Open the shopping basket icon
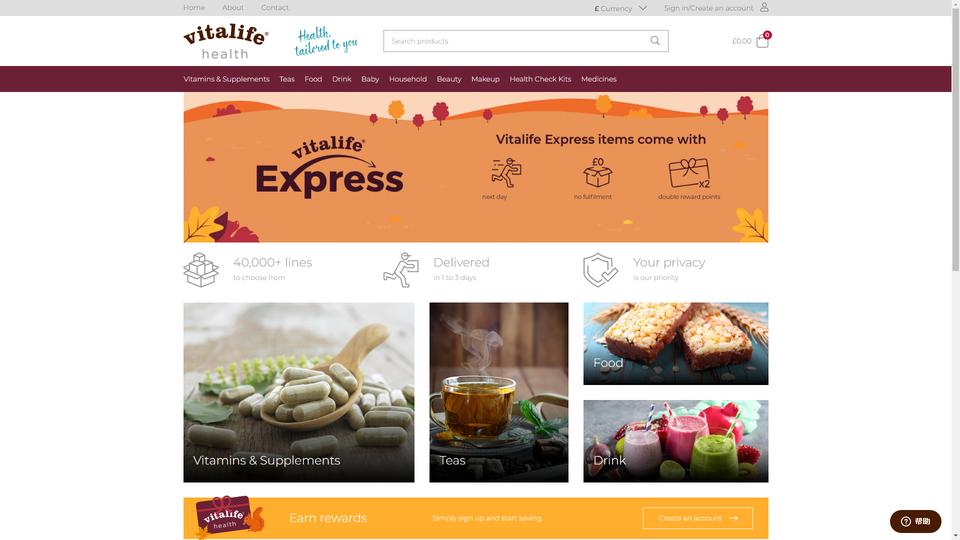This screenshot has height=540, width=960. click(762, 41)
